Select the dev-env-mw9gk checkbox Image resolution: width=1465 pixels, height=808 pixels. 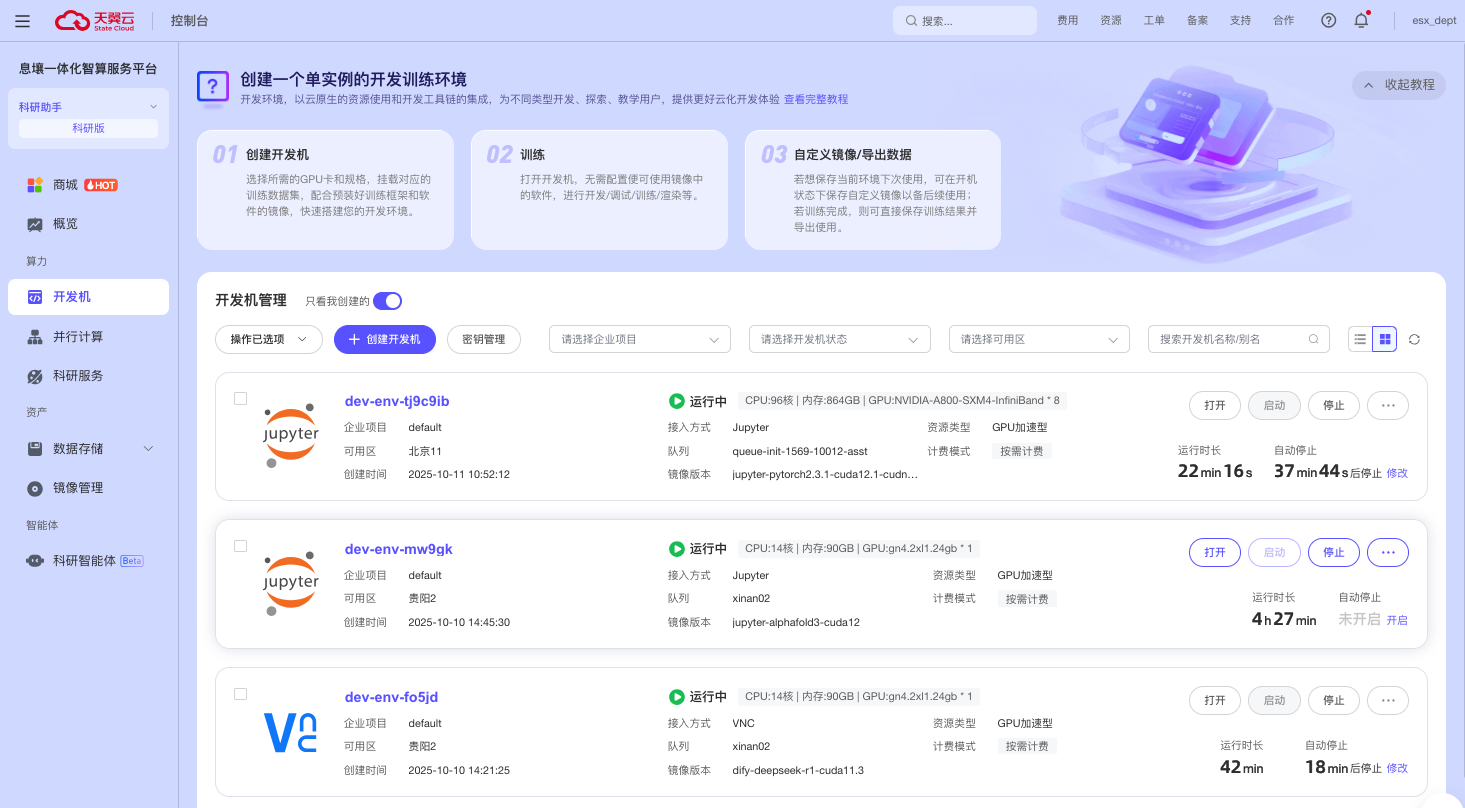pos(240,546)
